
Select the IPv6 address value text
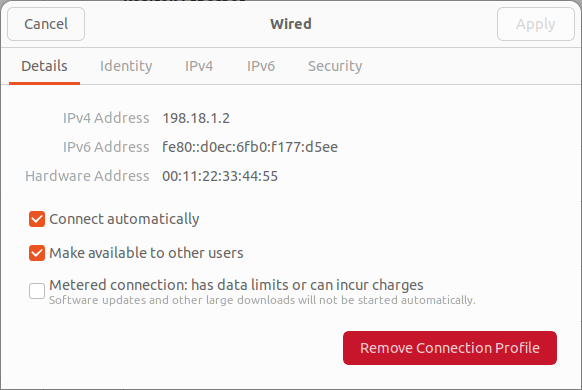click(x=250, y=147)
